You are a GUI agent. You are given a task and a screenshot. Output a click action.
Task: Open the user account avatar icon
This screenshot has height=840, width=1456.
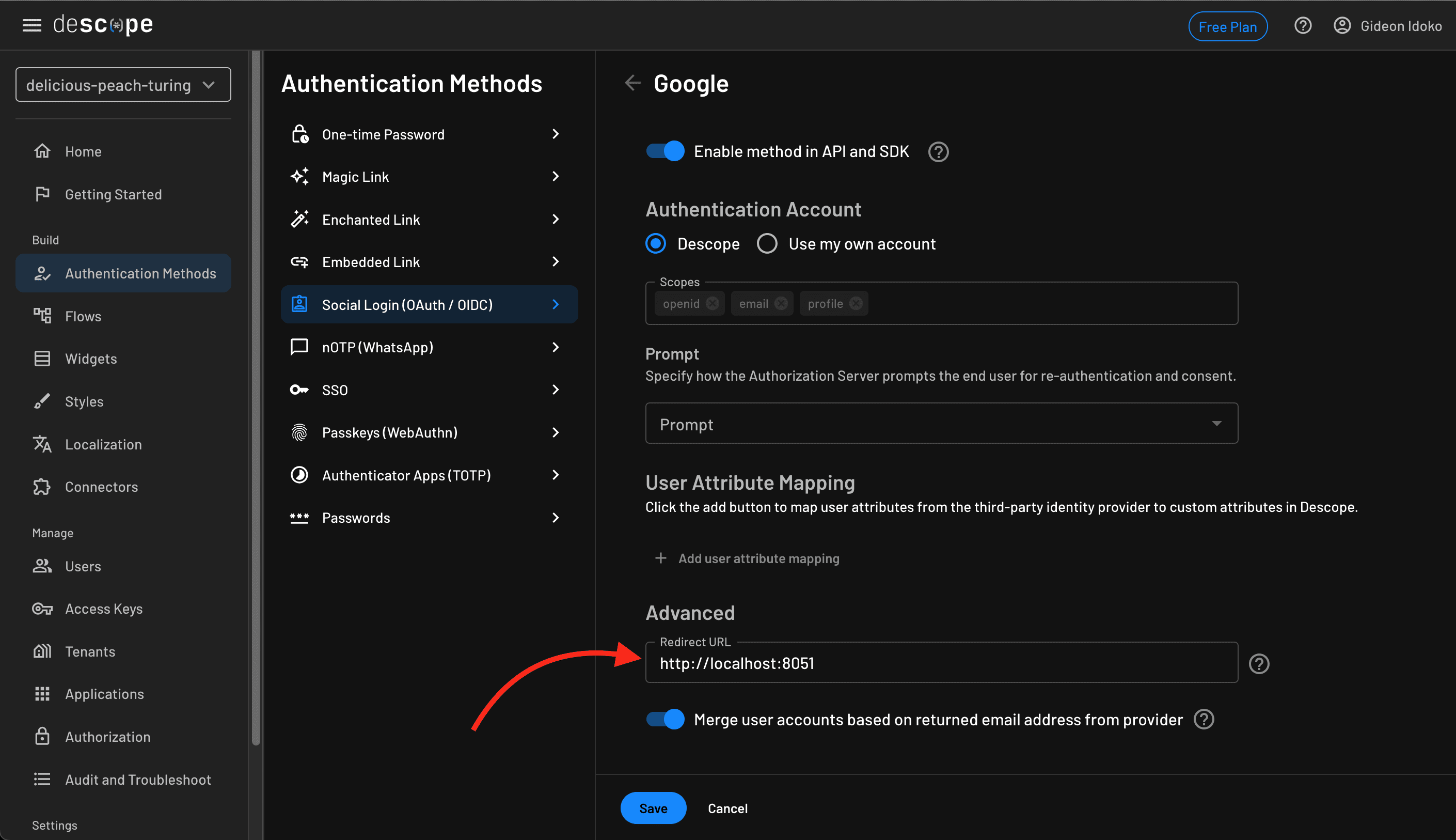pyautogui.click(x=1342, y=26)
